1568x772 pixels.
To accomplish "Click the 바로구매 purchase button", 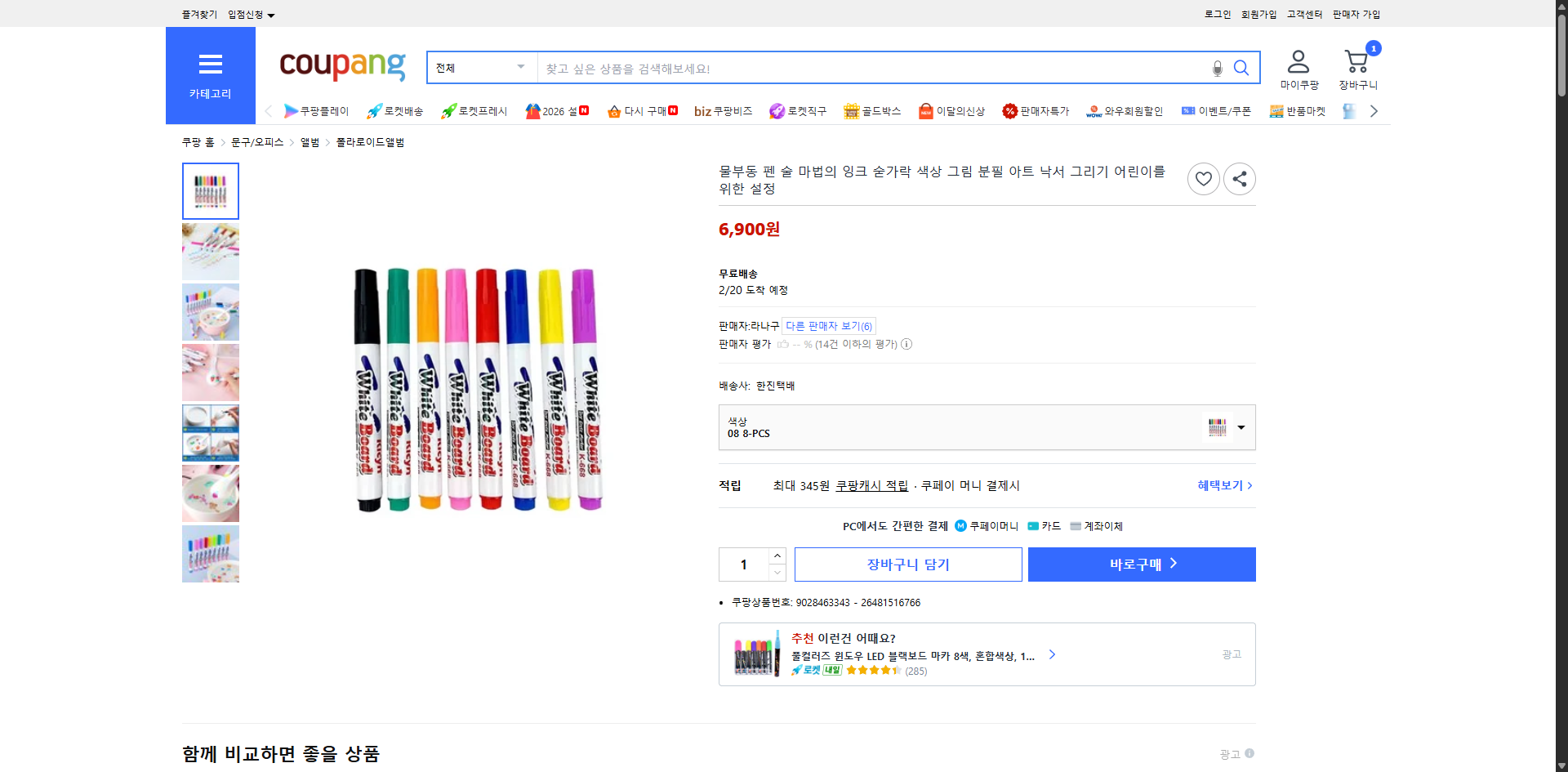I will click(1141, 564).
